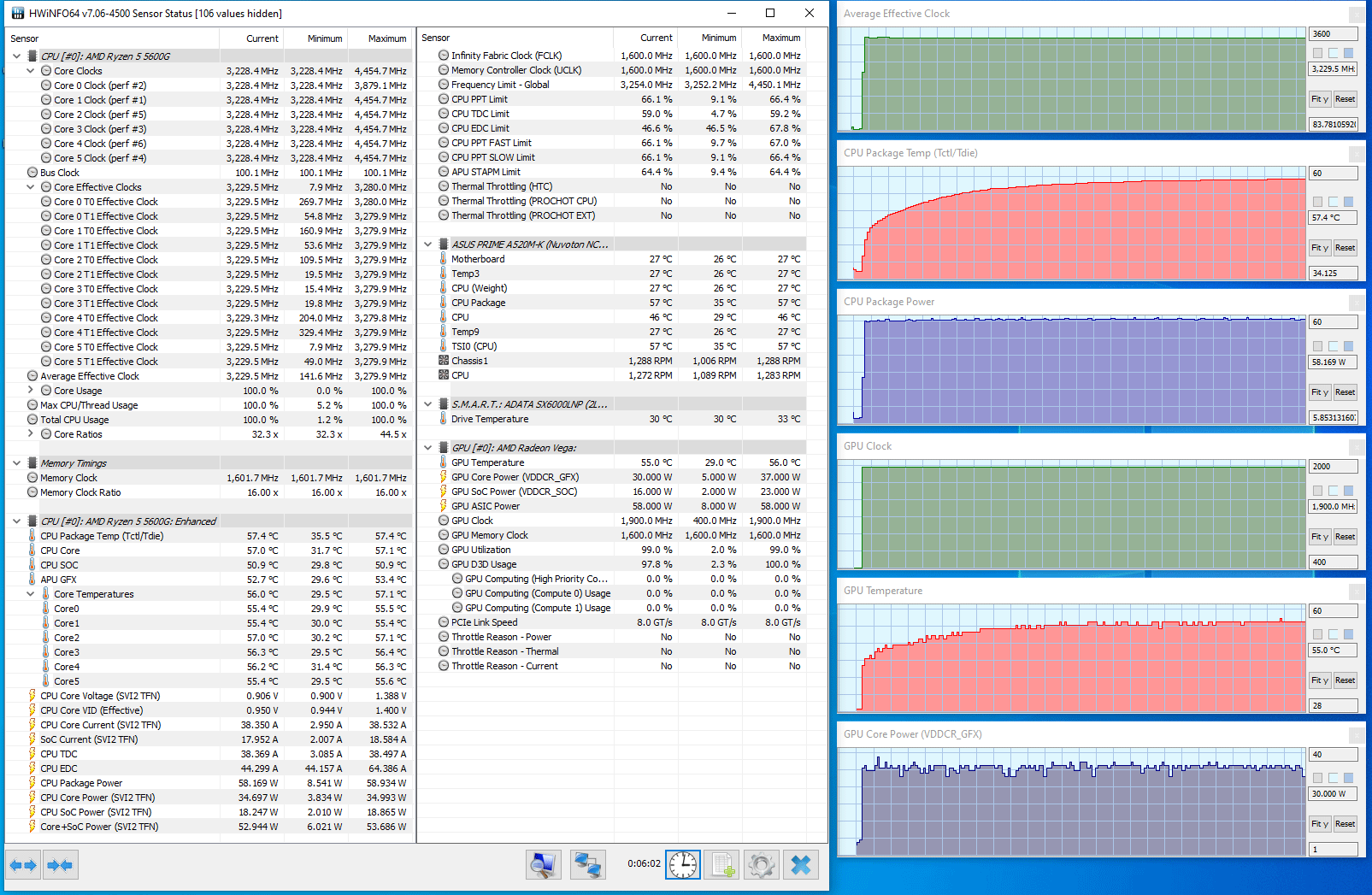
Task: Select the Chassis1 fan row
Action: coord(612,361)
